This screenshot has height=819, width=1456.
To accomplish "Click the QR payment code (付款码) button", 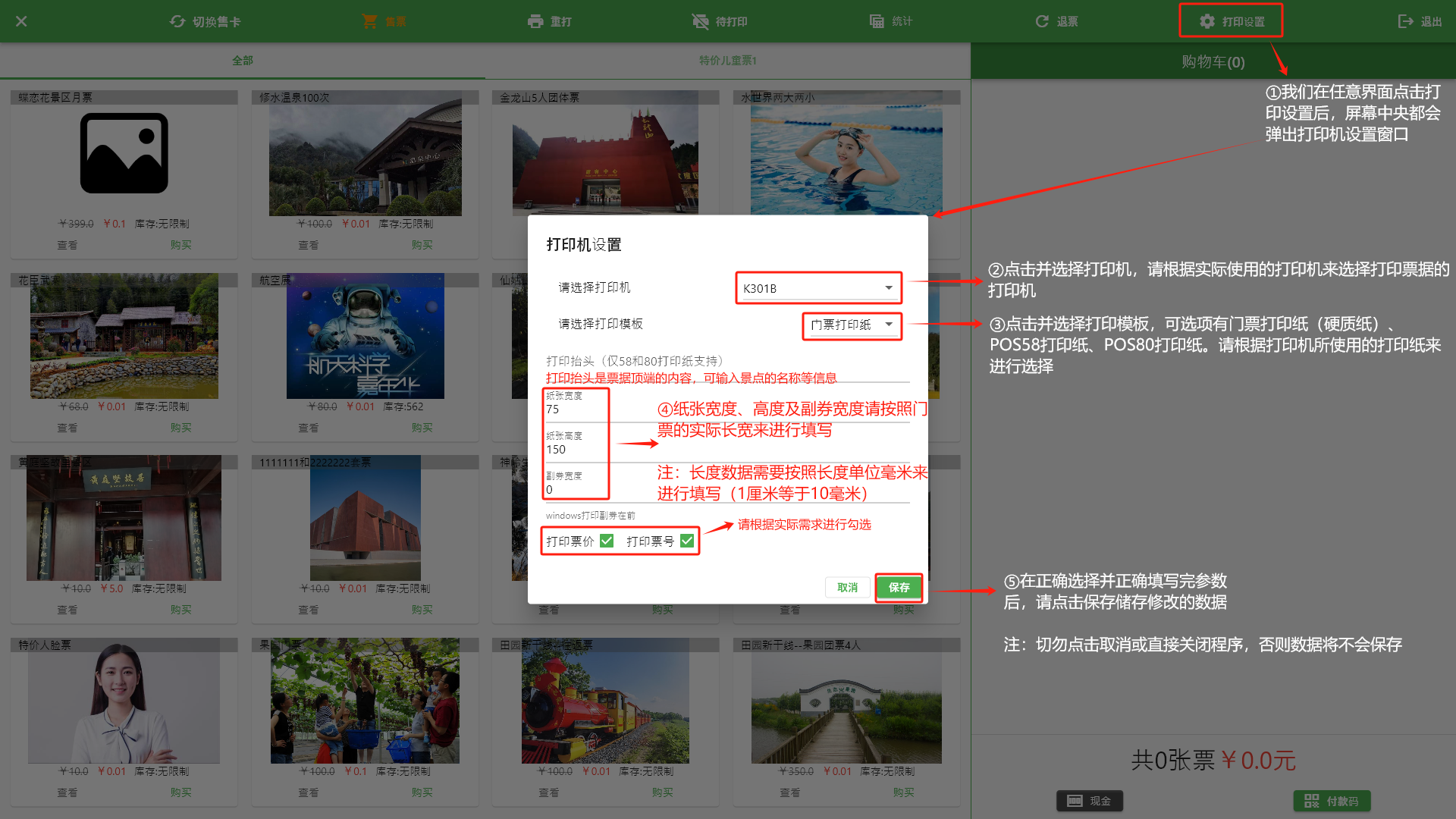I will point(1332,801).
